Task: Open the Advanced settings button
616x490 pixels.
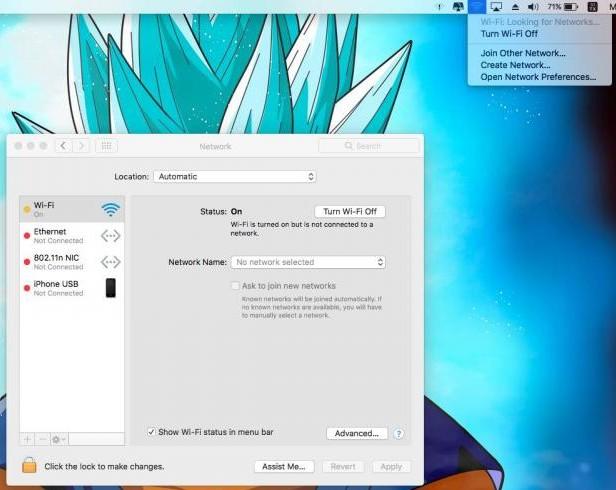Action: point(355,434)
